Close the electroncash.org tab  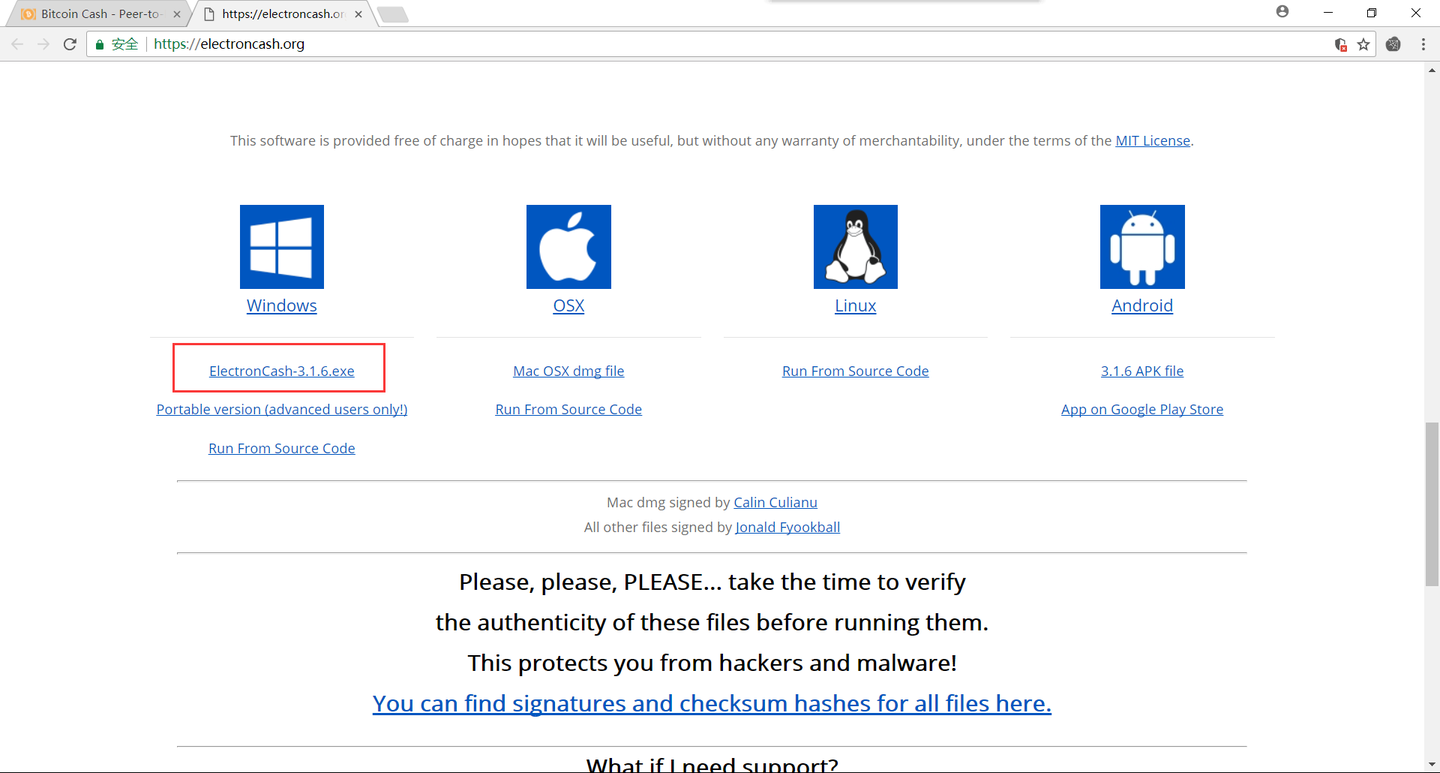tap(359, 14)
